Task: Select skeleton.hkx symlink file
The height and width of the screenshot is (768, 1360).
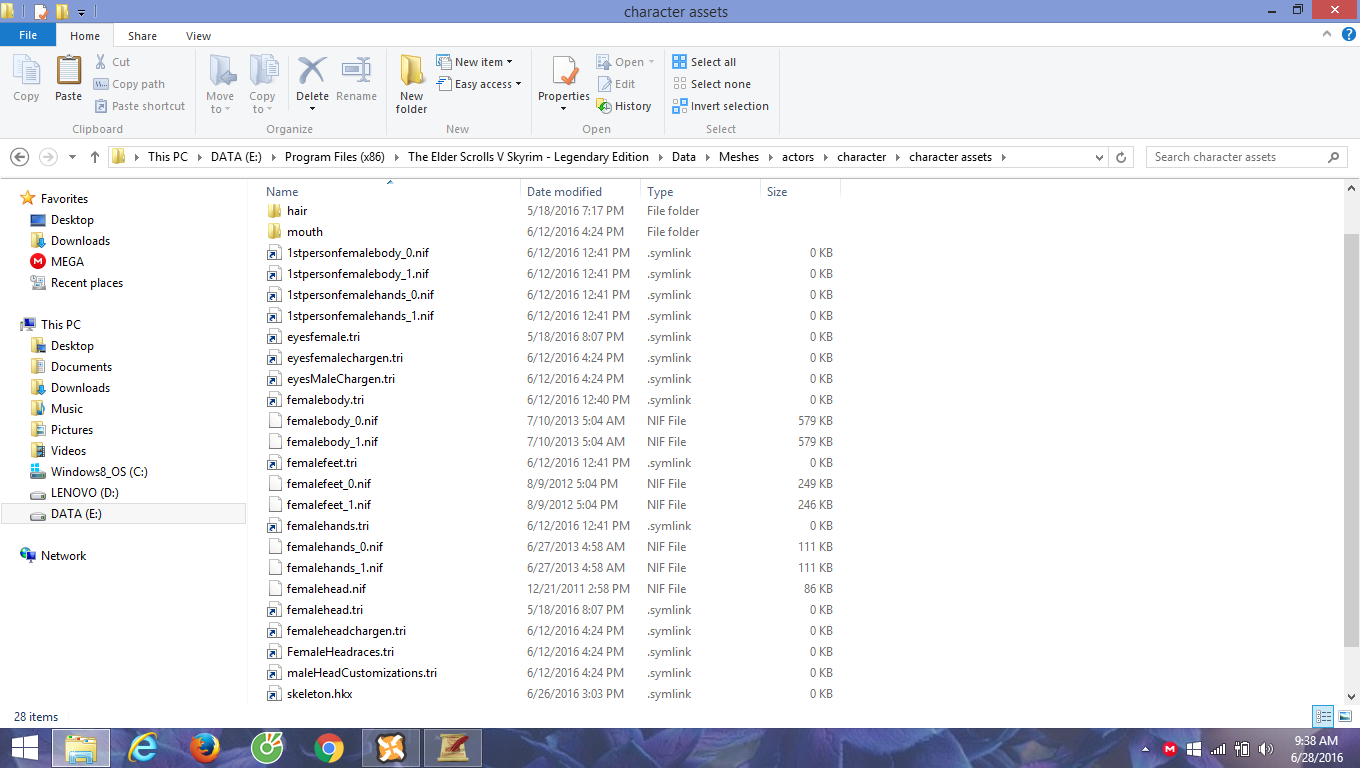Action: click(x=319, y=694)
